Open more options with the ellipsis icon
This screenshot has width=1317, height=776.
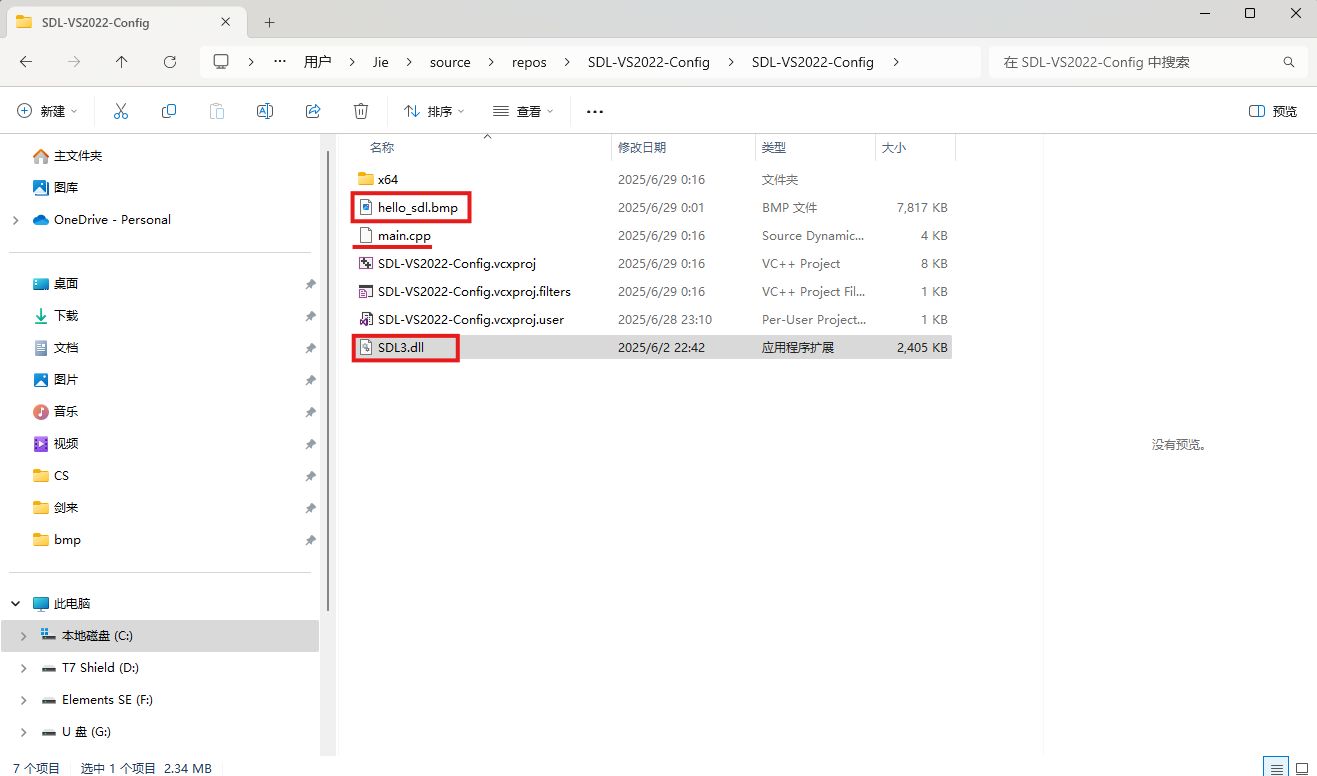click(594, 111)
